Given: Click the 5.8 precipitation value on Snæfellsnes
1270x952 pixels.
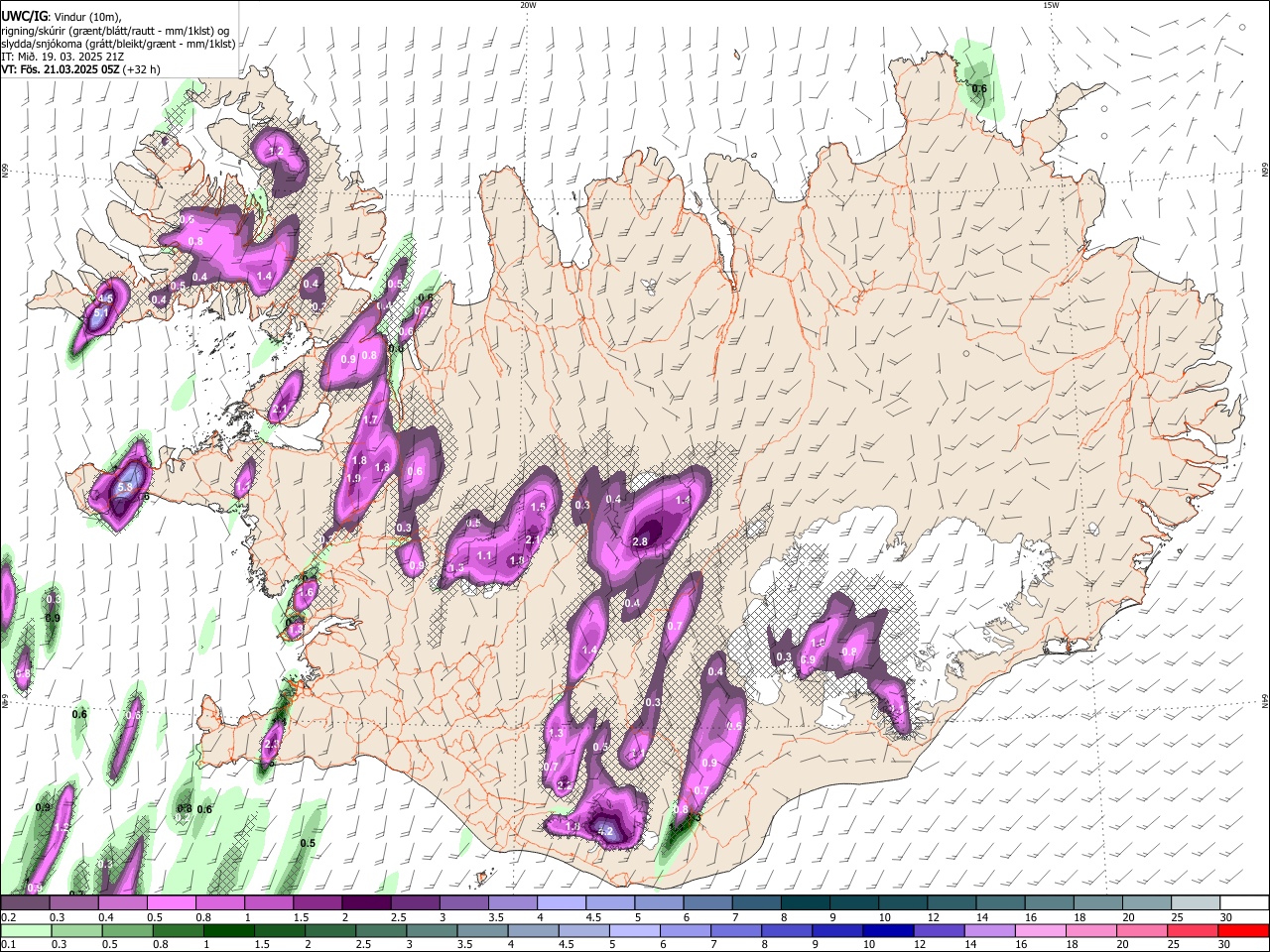Looking at the screenshot, I should click(125, 488).
